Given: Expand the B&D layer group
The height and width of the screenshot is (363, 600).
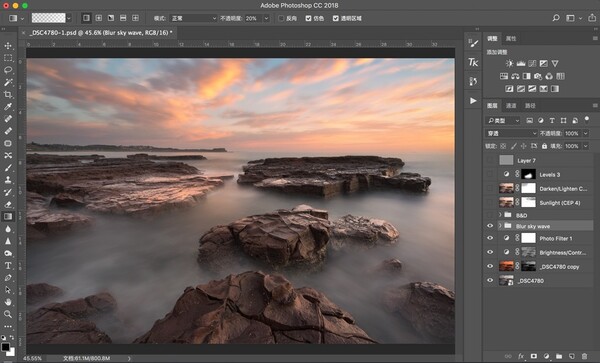Looking at the screenshot, I should tap(500, 215).
